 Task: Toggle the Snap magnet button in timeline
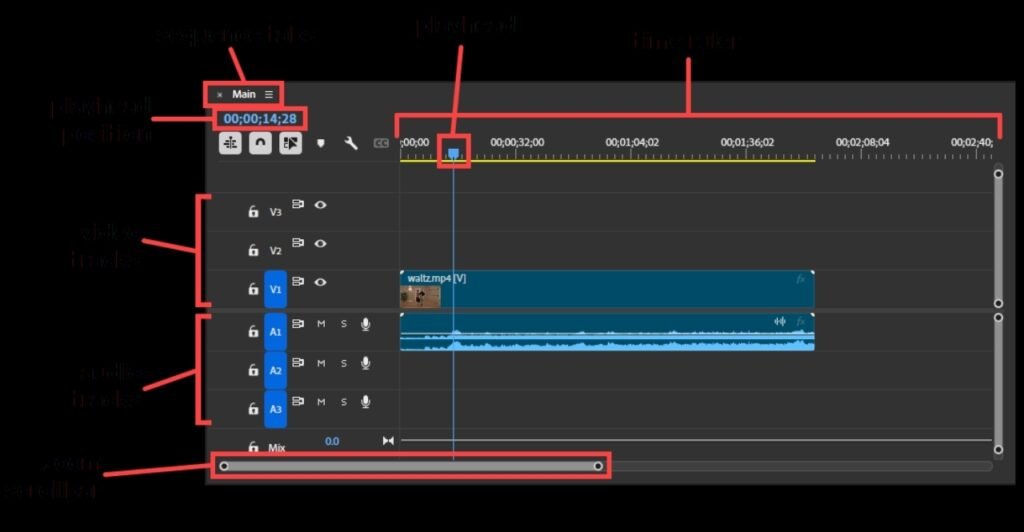pos(260,143)
